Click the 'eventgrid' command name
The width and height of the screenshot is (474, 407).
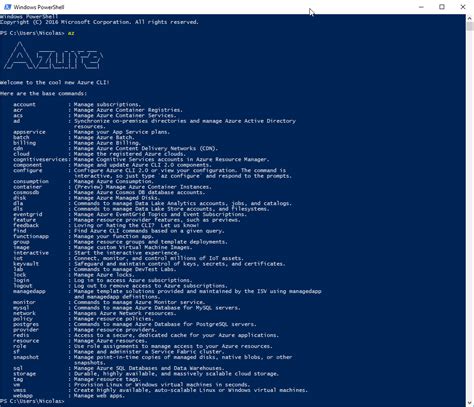point(28,214)
